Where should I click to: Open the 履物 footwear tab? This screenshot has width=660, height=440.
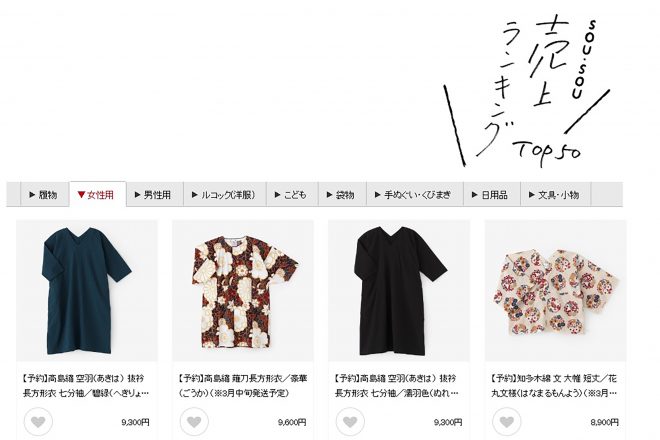point(45,195)
